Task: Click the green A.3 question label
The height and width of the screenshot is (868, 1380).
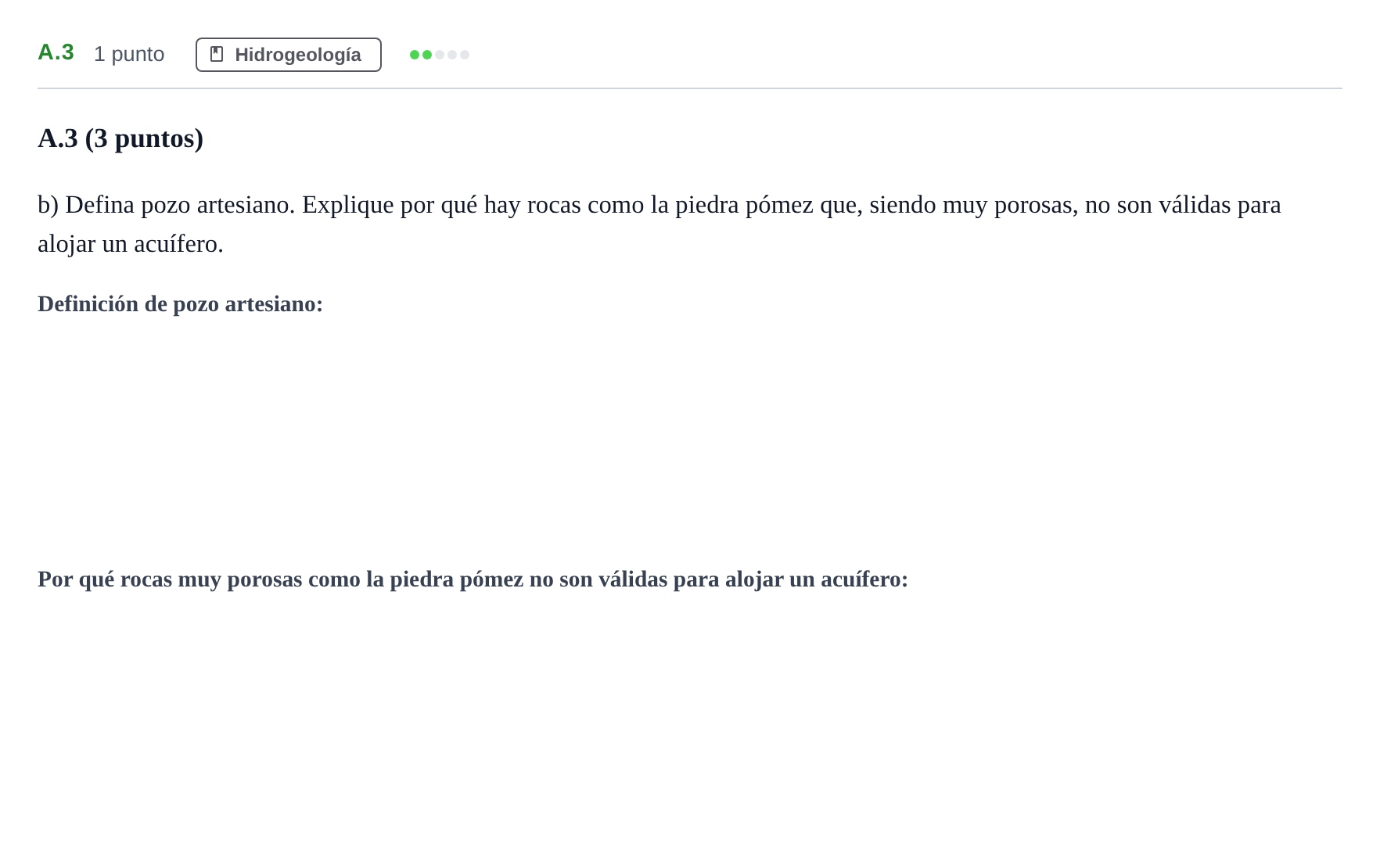Action: 56,52
